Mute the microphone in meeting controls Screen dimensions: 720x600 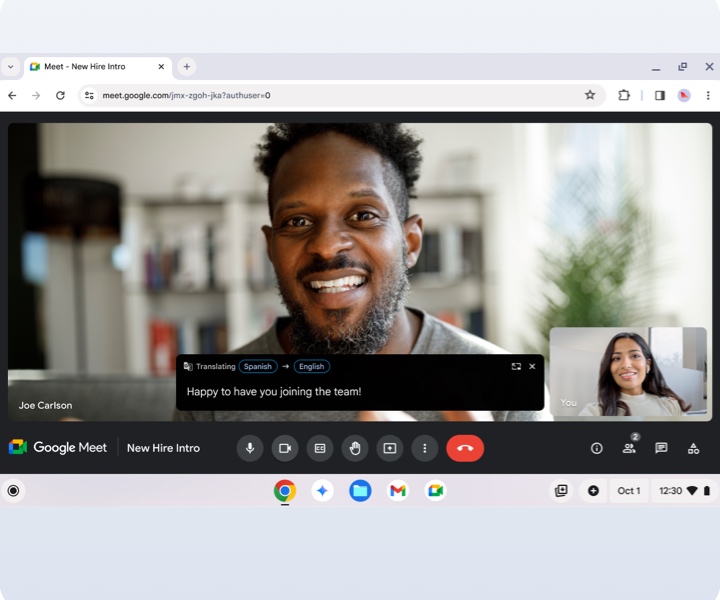tap(250, 448)
